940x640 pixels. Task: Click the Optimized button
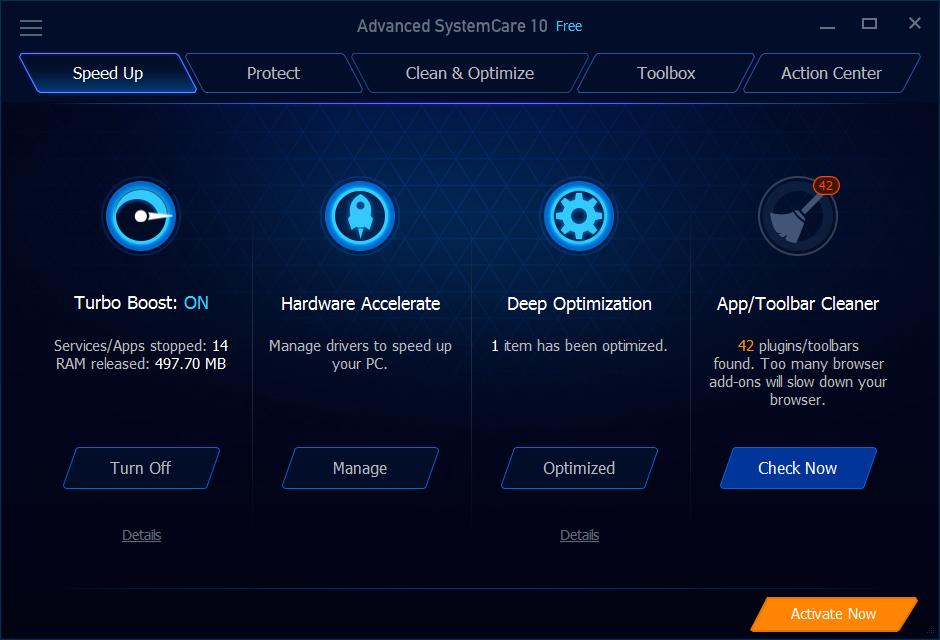(x=579, y=468)
